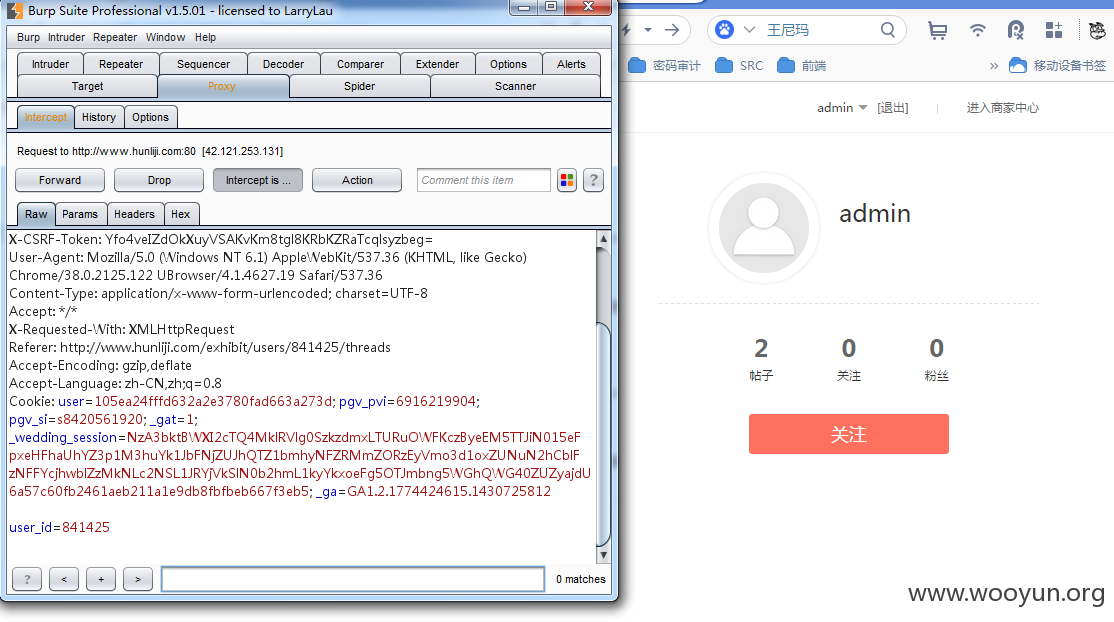Go to previous search match '<' button
1114x622 pixels.
pos(64,579)
